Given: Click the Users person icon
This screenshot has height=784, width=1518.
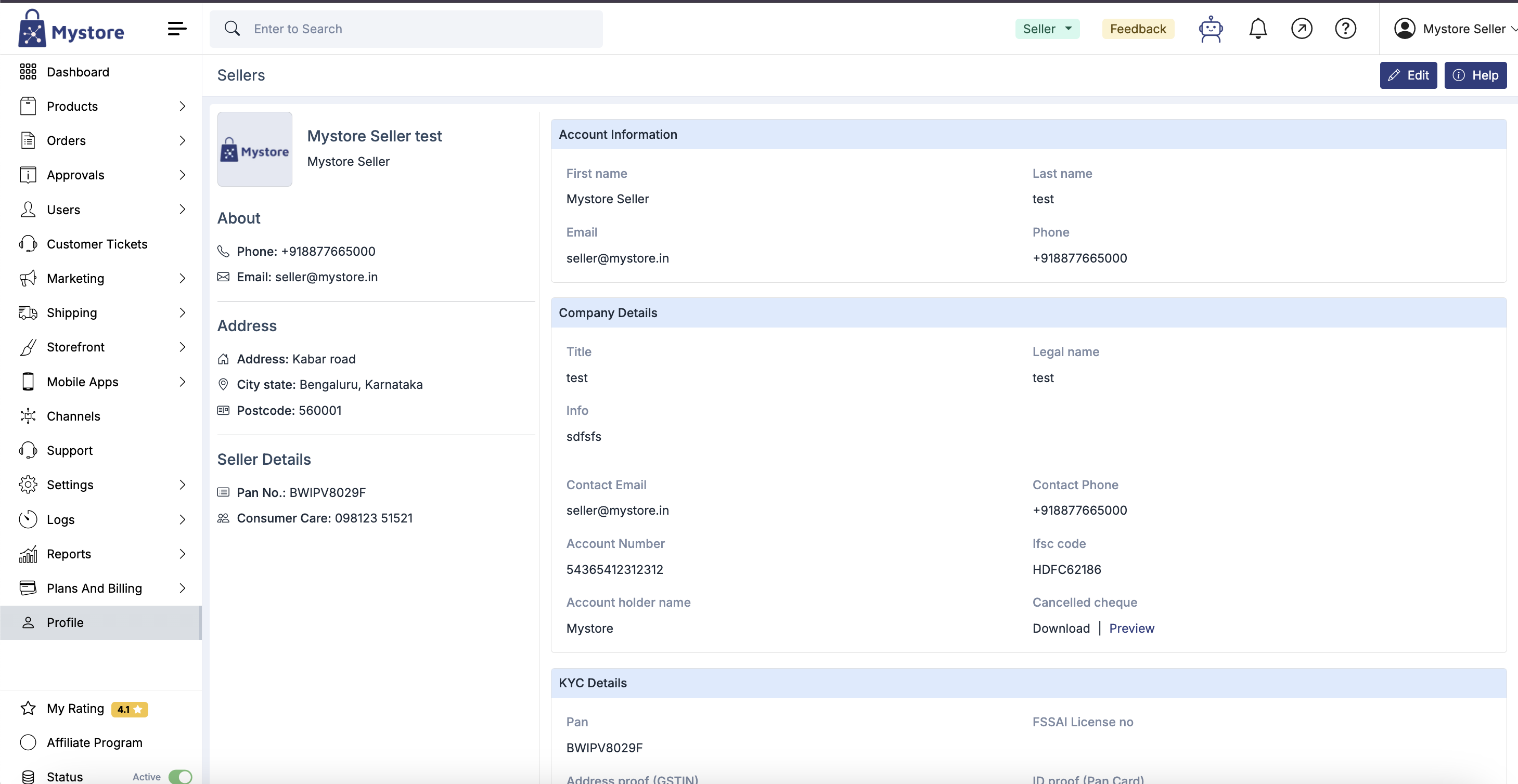Looking at the screenshot, I should [28, 209].
